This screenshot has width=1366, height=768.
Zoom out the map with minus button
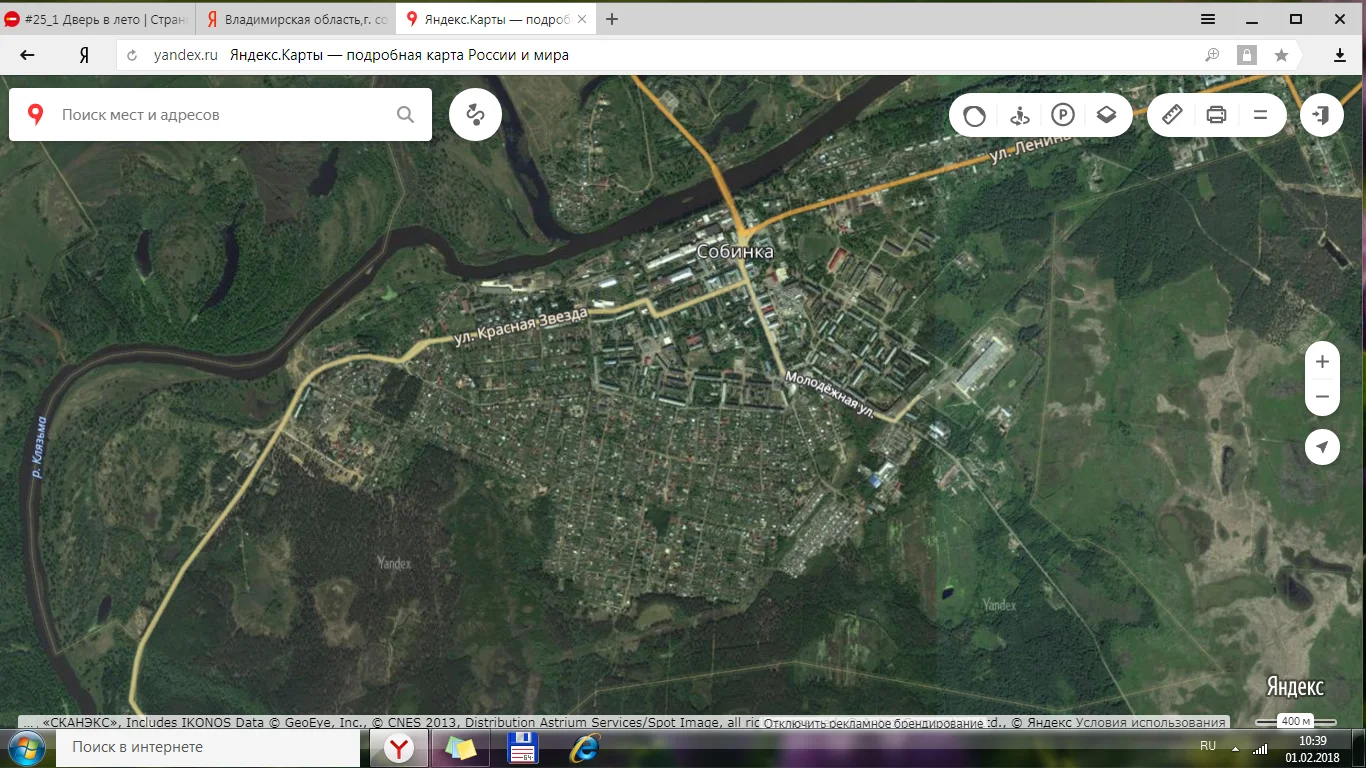tap(1322, 397)
